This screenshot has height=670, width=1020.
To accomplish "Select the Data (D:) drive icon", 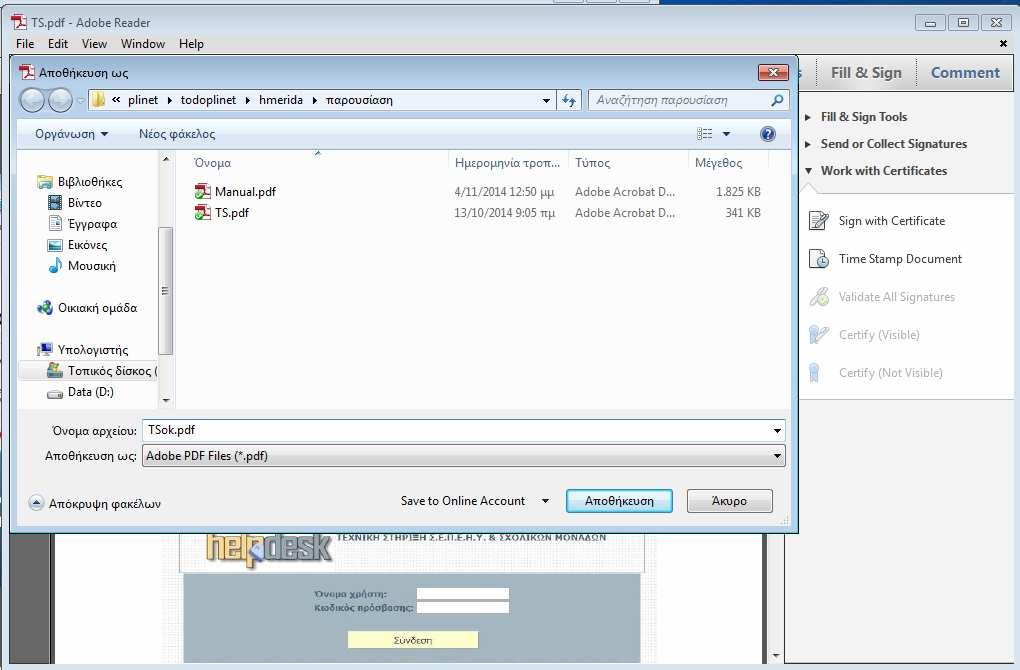I will tap(55, 392).
